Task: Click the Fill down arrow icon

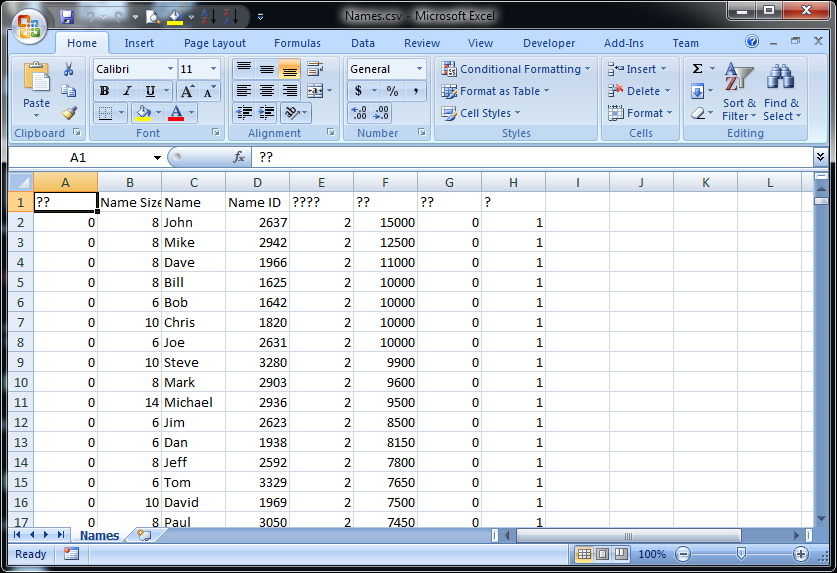Action: point(697,91)
